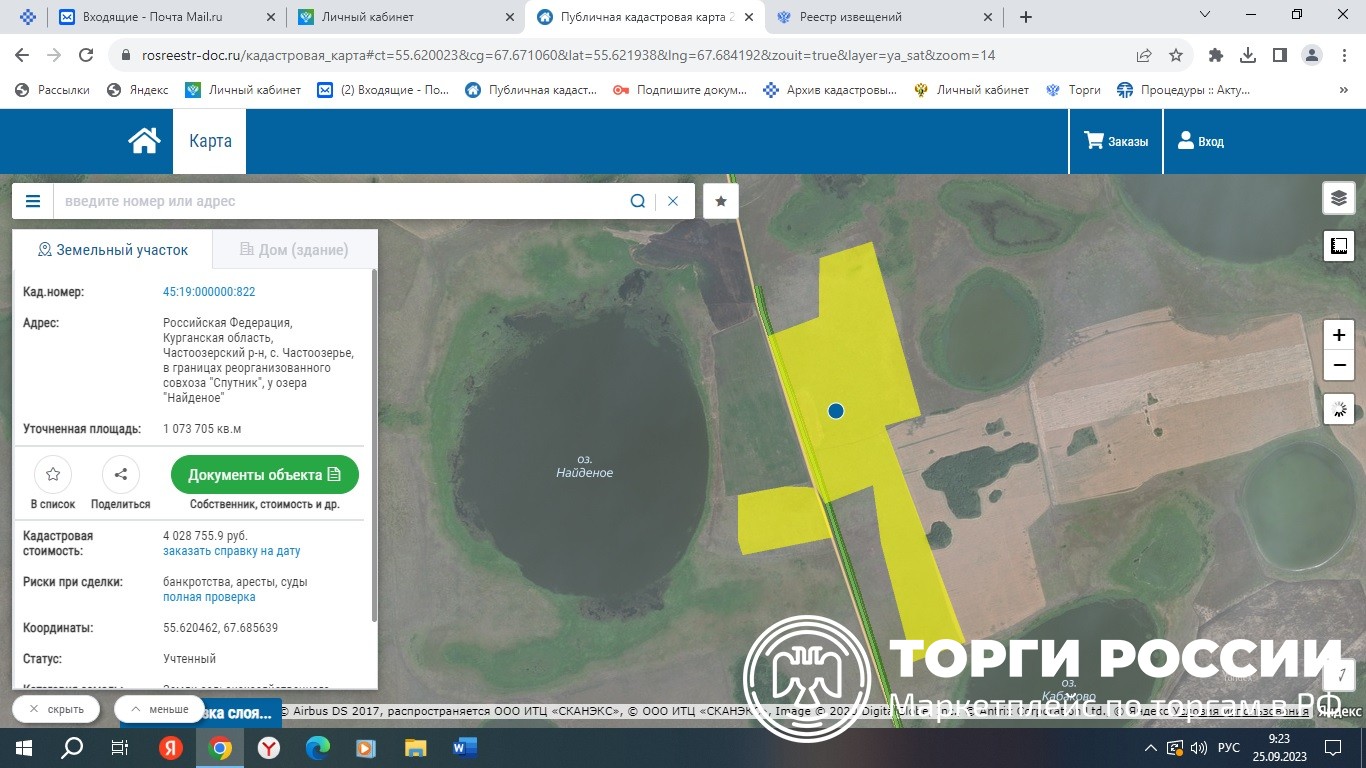Viewport: 1366px width, 768px height.
Task: Open the hamburger menu beside search field
Action: [x=33, y=201]
